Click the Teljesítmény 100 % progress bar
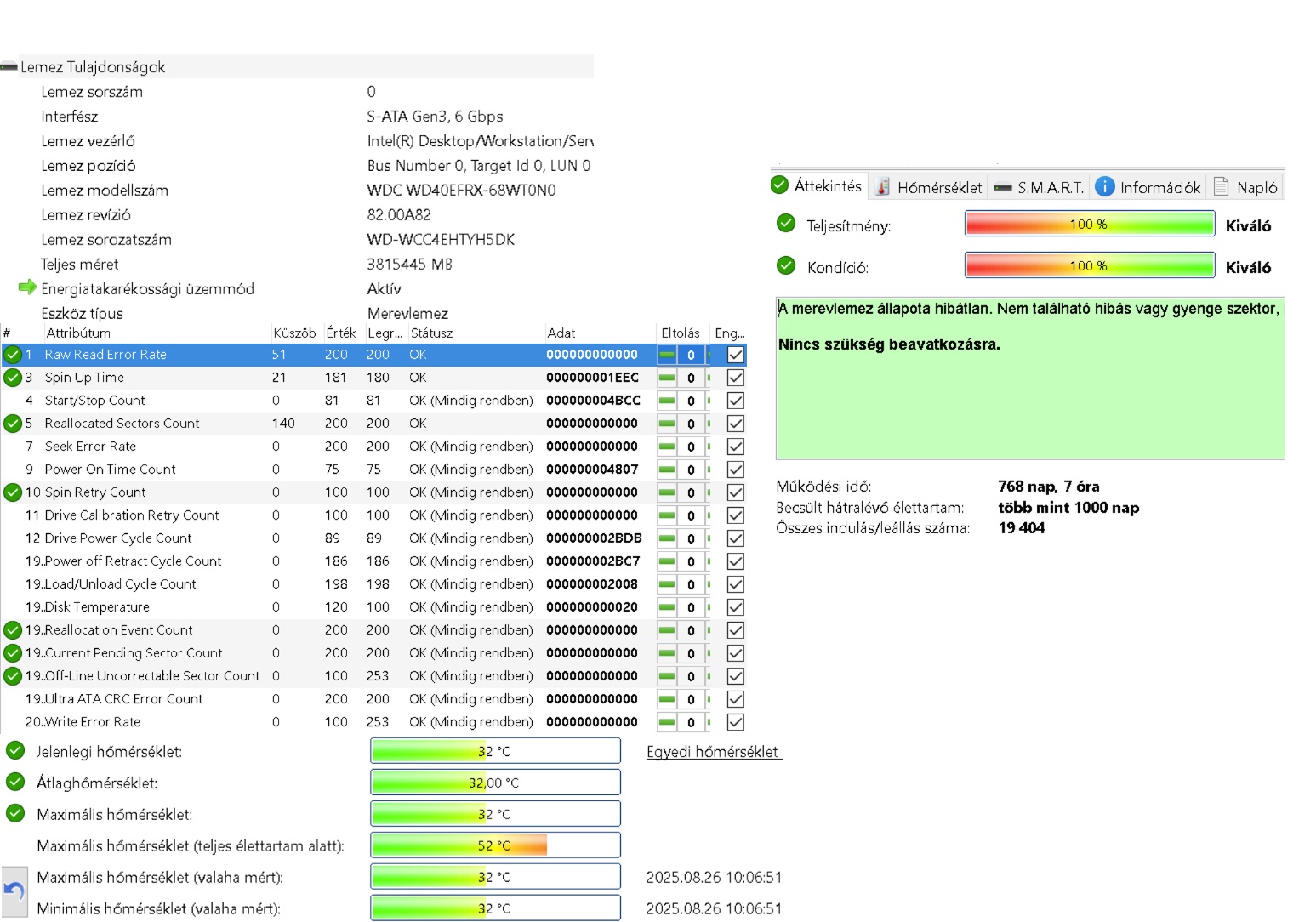The height and width of the screenshot is (922, 1316). [1089, 225]
